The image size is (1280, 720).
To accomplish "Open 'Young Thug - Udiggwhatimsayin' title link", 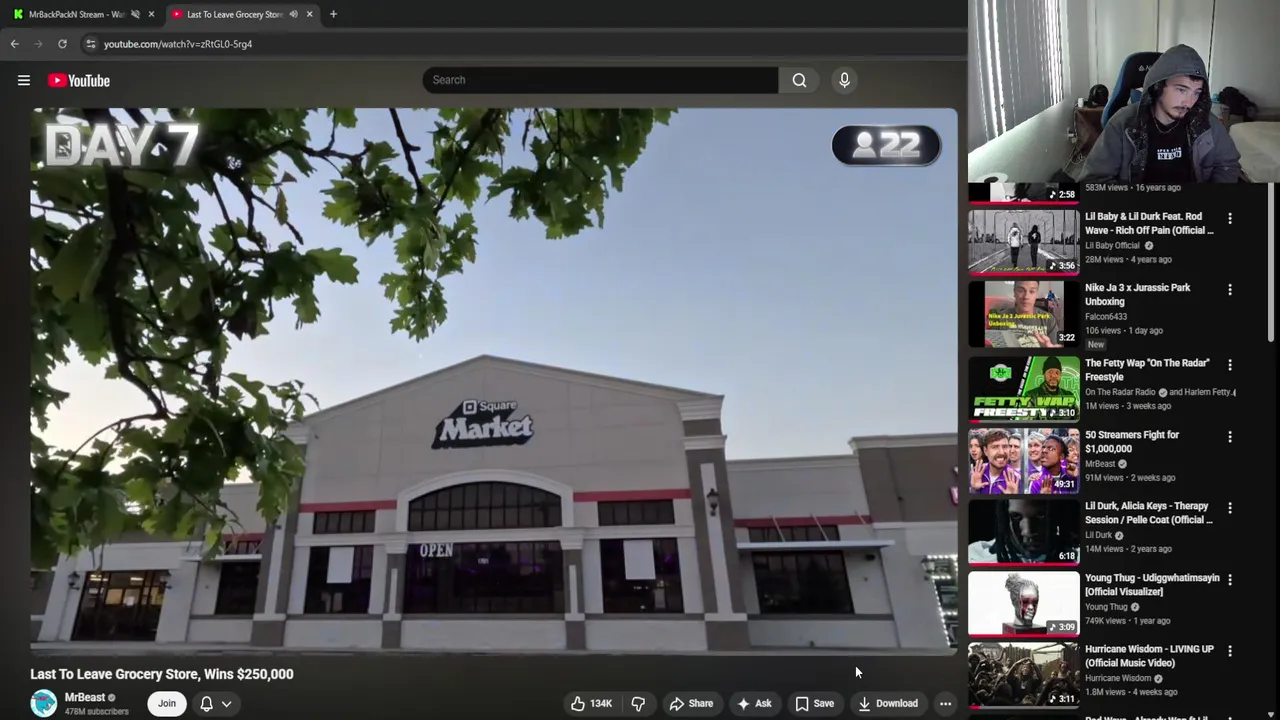I will pos(1152,585).
